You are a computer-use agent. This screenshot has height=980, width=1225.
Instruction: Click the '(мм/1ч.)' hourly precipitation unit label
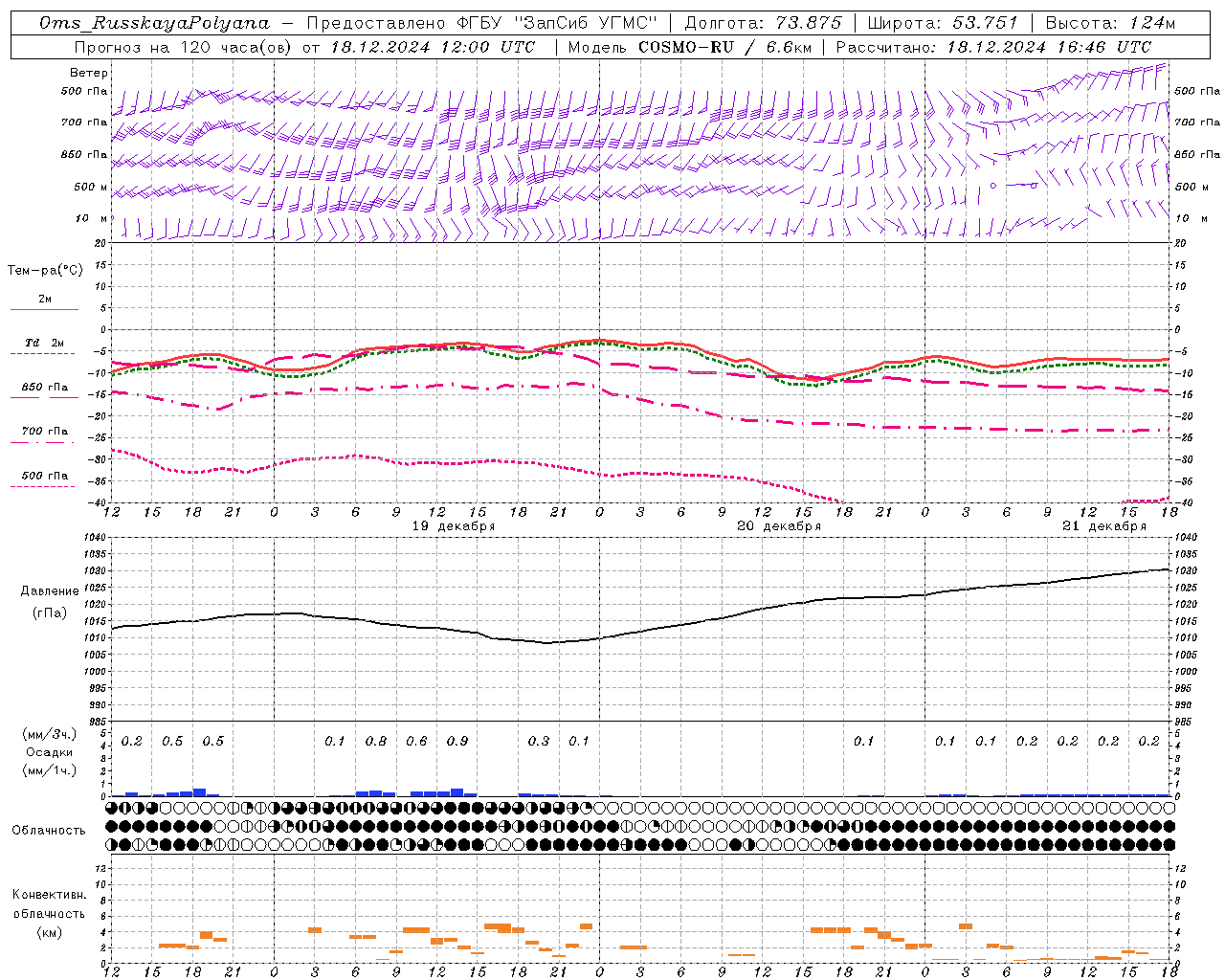[49, 770]
